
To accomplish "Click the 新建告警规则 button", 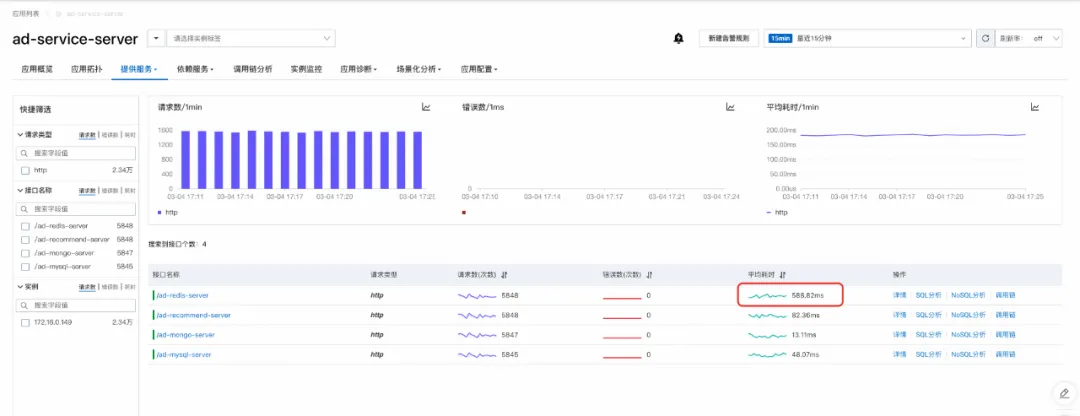I will coord(729,39).
